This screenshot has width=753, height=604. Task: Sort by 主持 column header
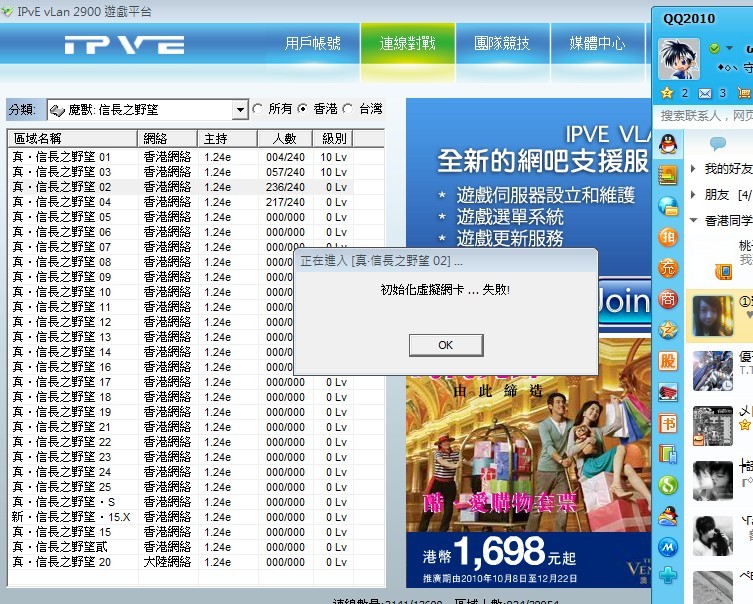(227, 139)
